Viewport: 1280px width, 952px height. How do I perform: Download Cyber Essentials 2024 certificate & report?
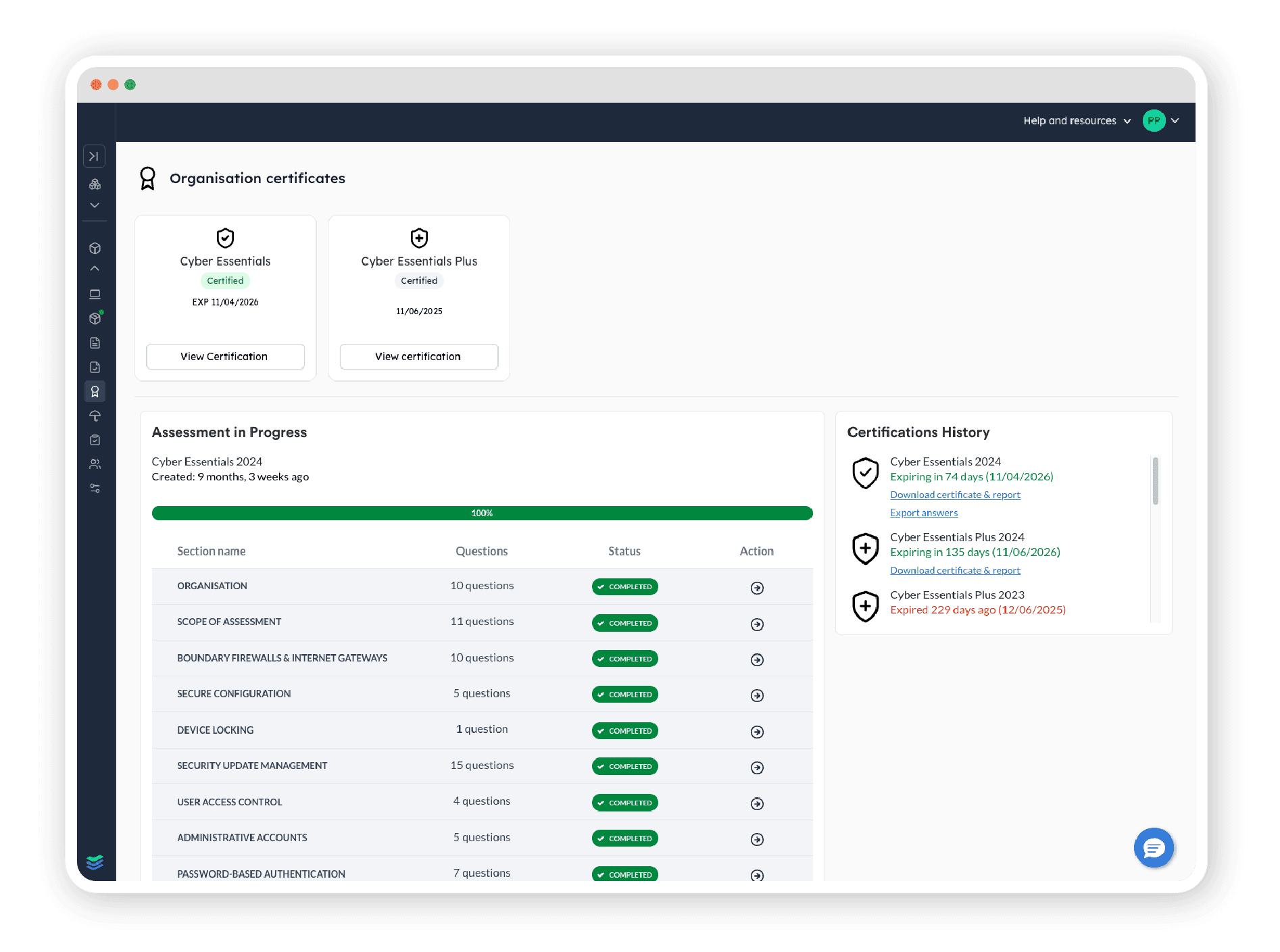tap(955, 495)
